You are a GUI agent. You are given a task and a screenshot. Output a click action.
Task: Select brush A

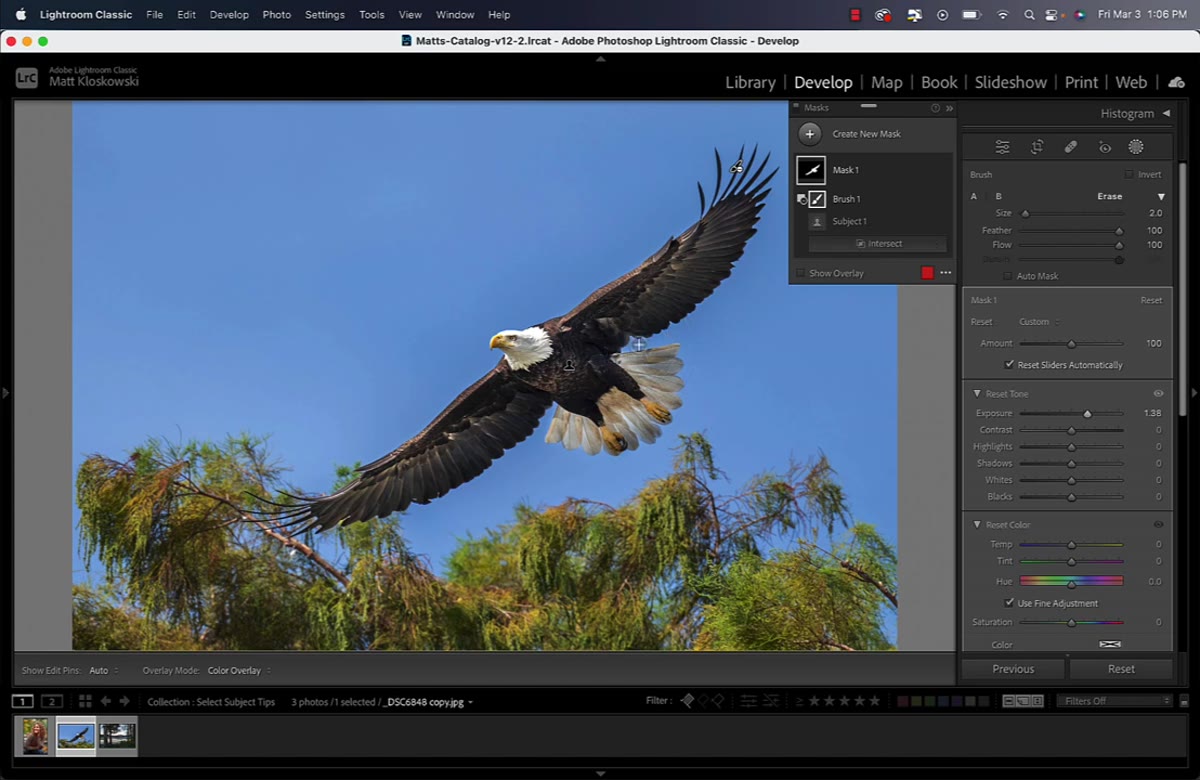974,197
